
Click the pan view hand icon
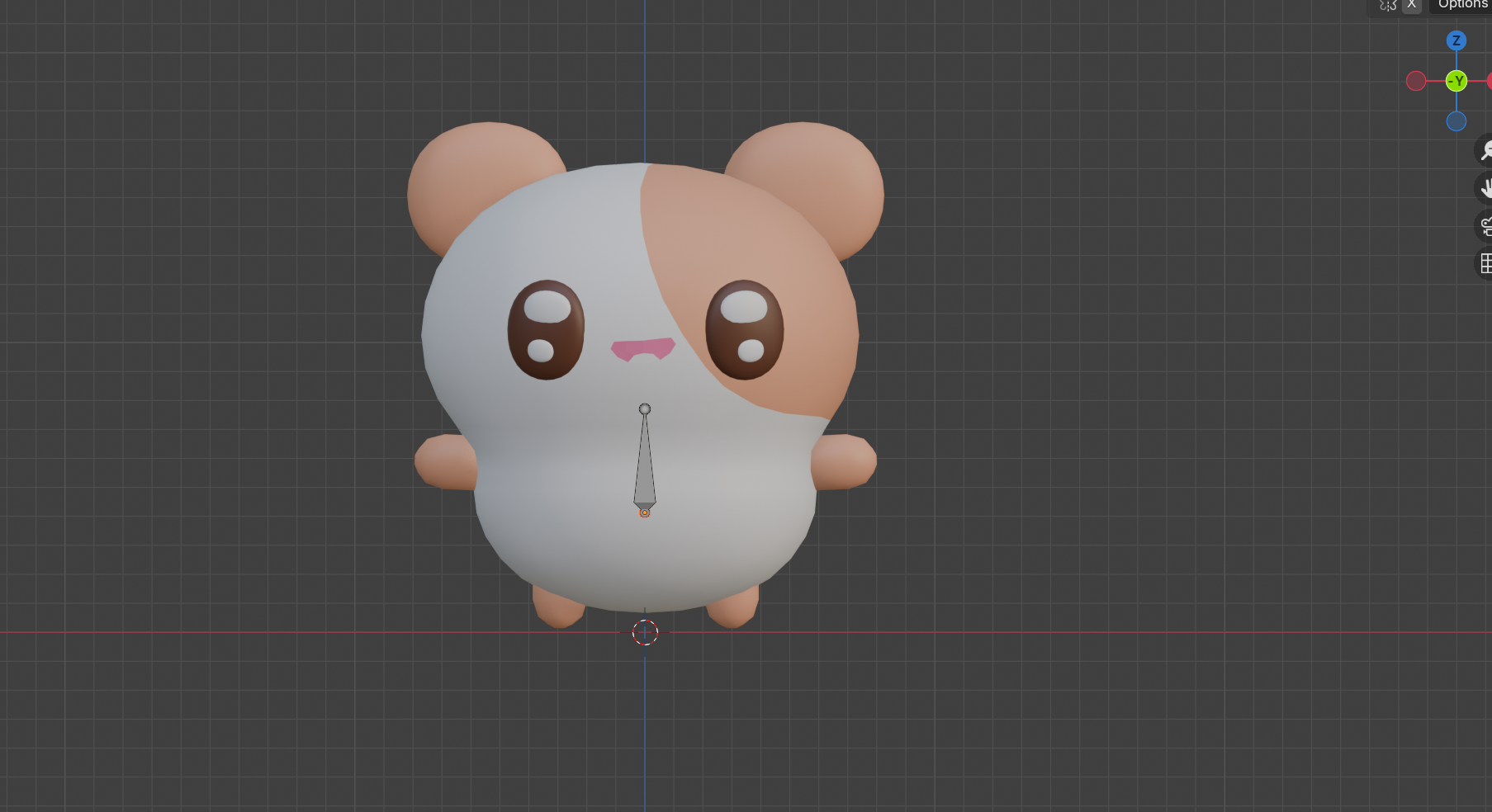click(1485, 188)
